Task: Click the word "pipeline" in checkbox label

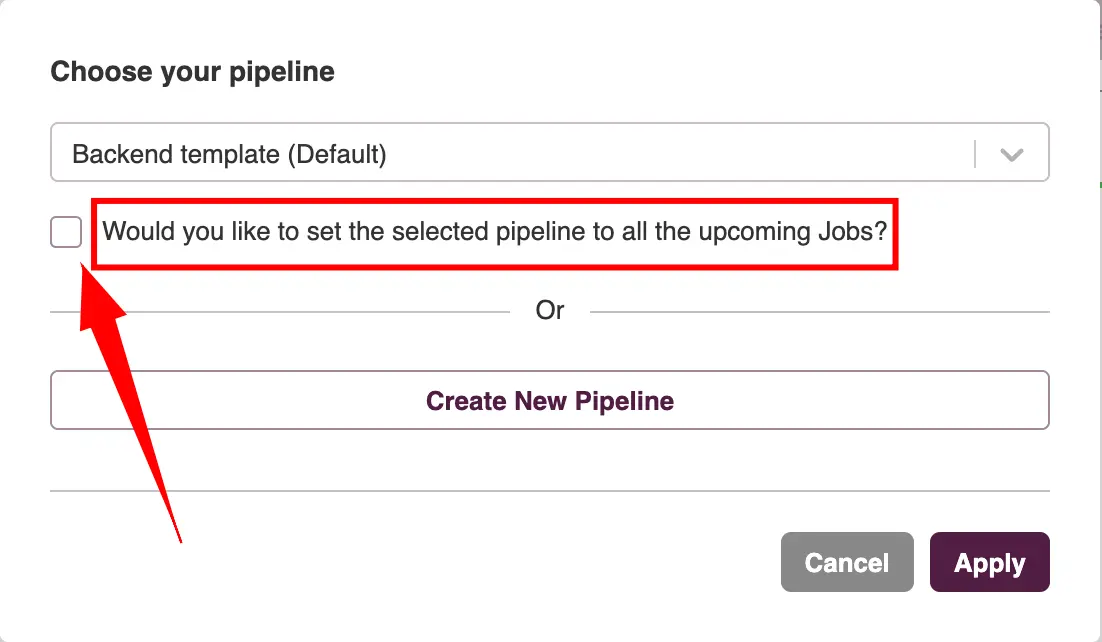Action: (x=540, y=232)
